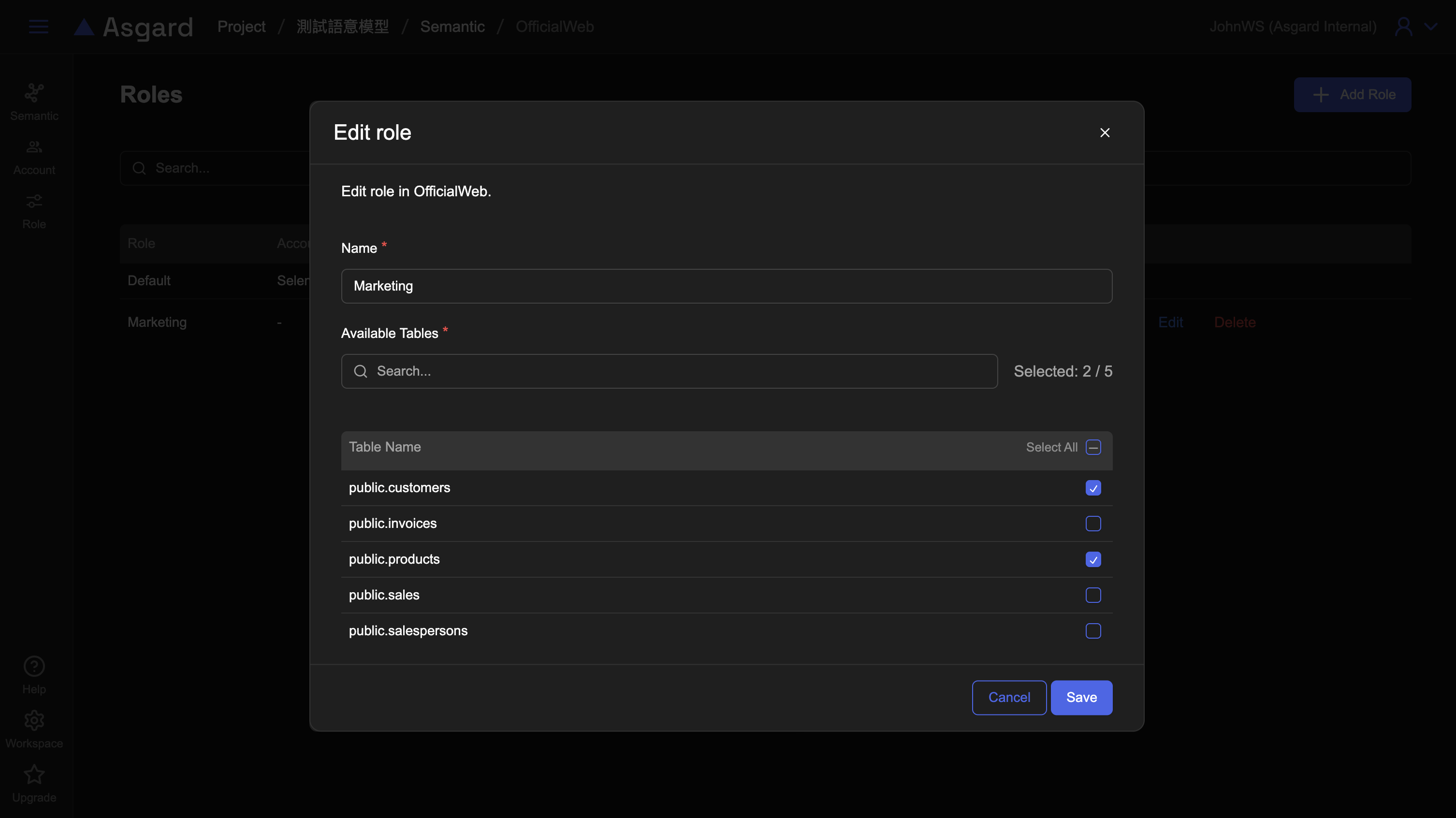Go to the Account sidebar icon

pos(34,147)
